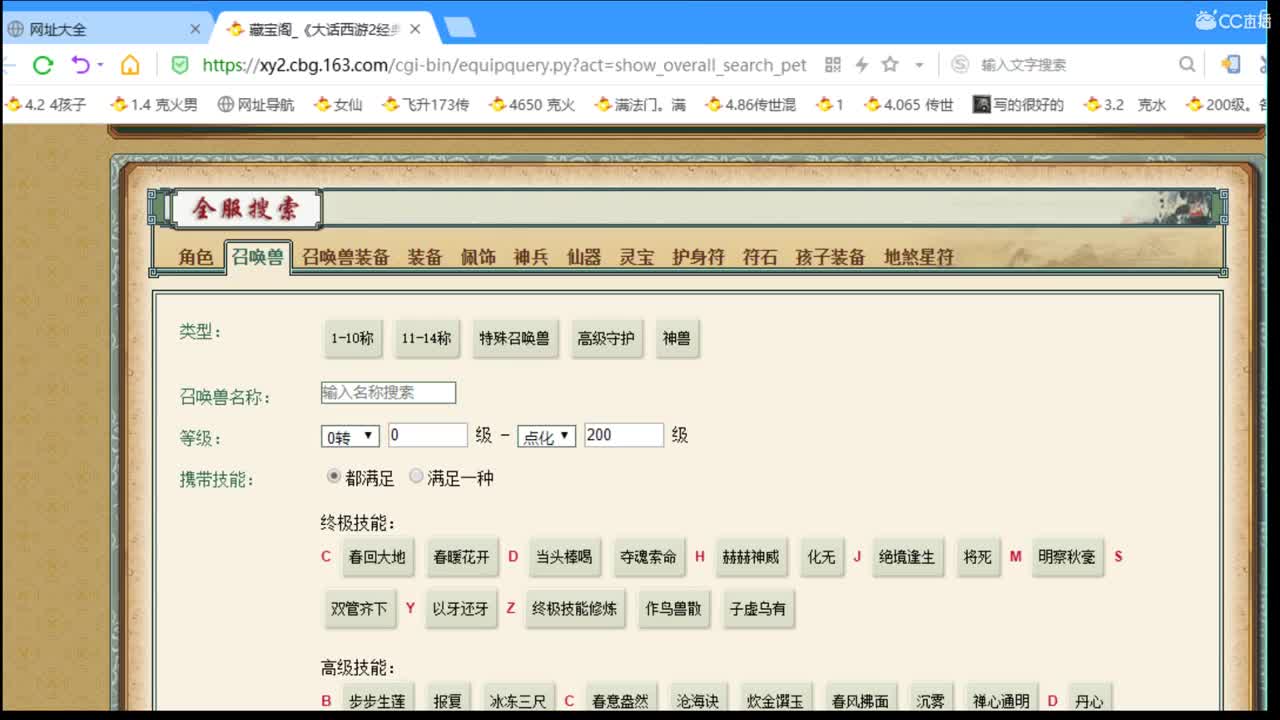
Task: Click the 召唤兽名称 search input
Action: coord(388,392)
